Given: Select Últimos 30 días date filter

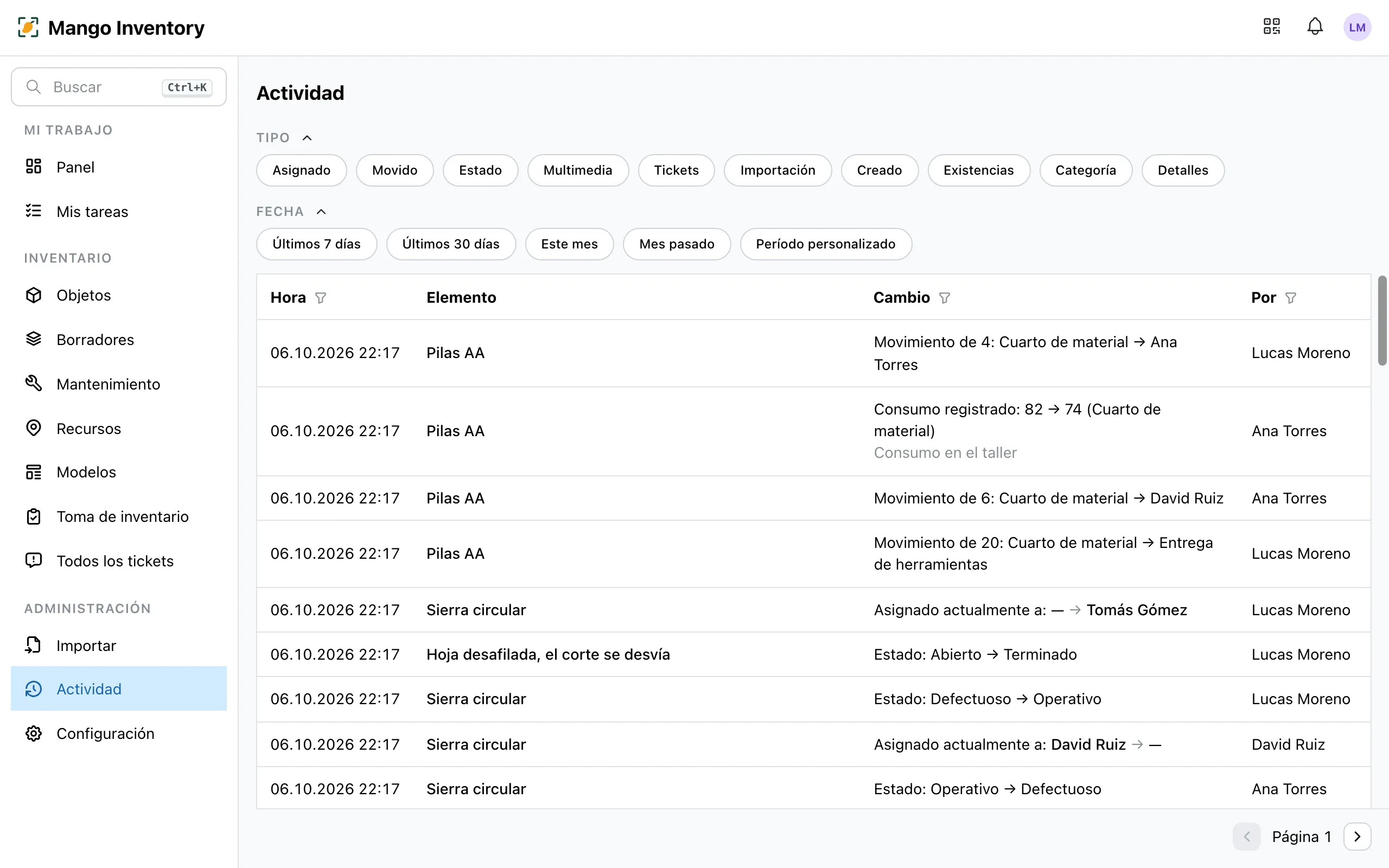Looking at the screenshot, I should [x=451, y=244].
